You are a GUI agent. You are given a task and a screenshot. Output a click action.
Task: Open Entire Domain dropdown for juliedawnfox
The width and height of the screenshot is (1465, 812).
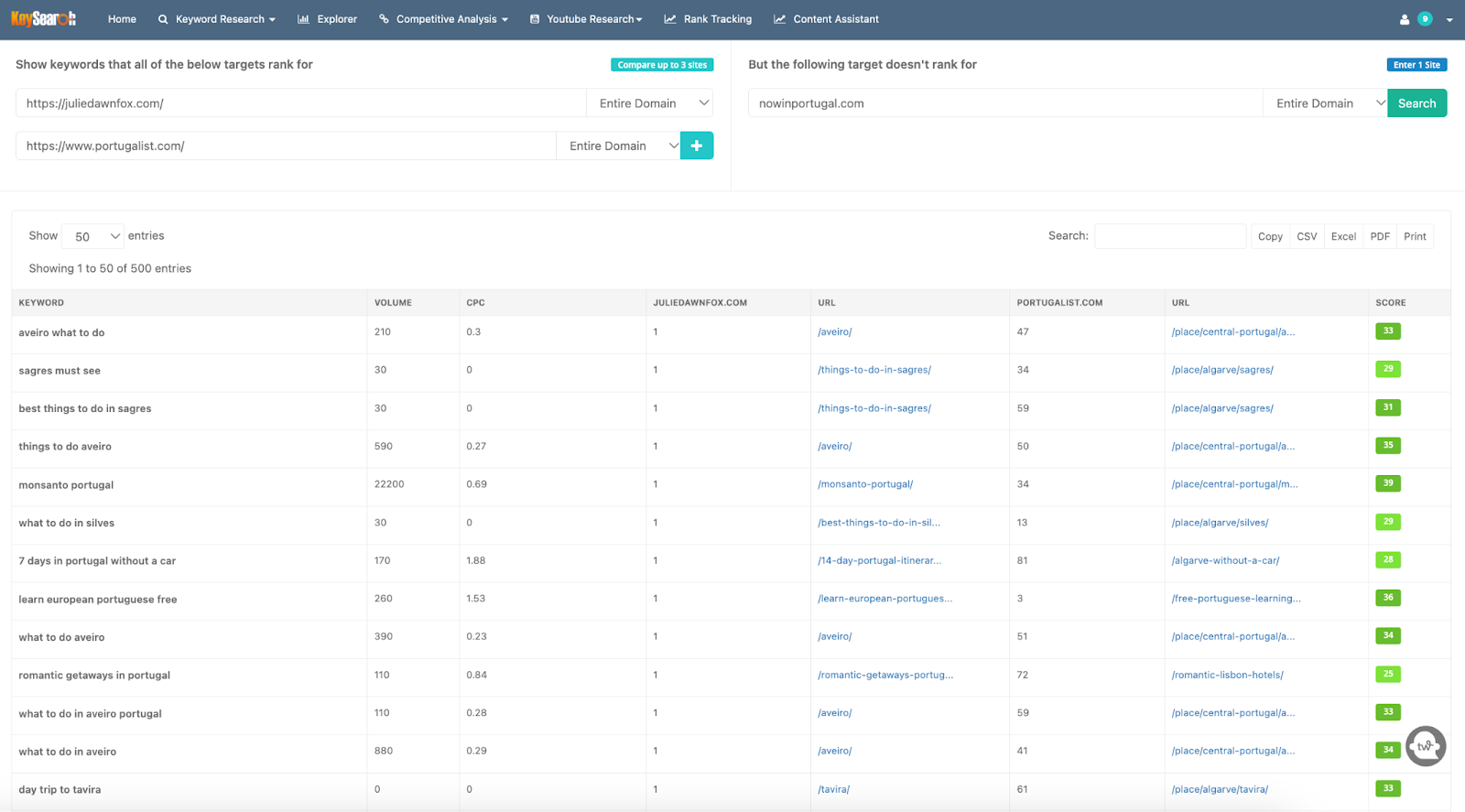pos(649,103)
